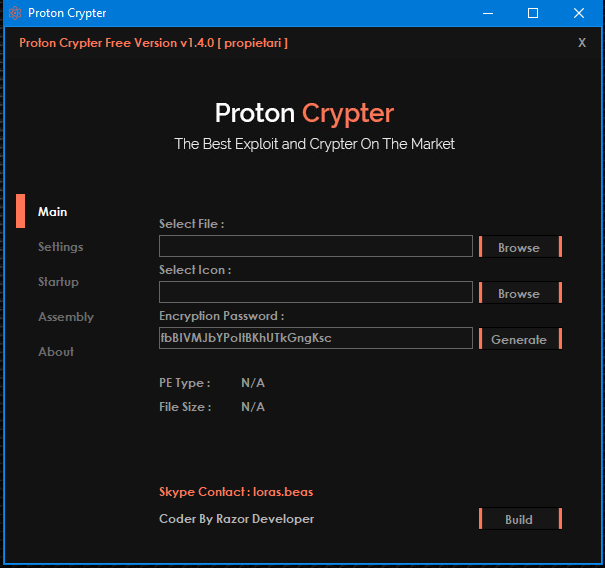Open the About section
Image resolution: width=605 pixels, height=568 pixels.
pyautogui.click(x=56, y=352)
